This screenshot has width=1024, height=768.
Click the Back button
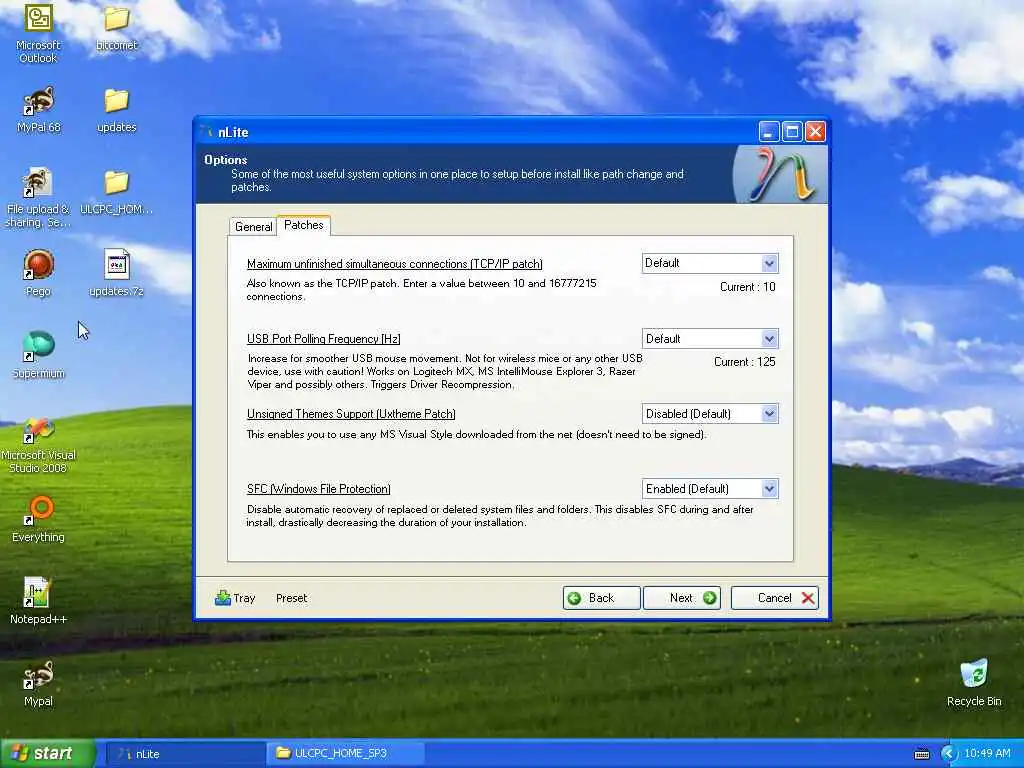click(x=601, y=598)
